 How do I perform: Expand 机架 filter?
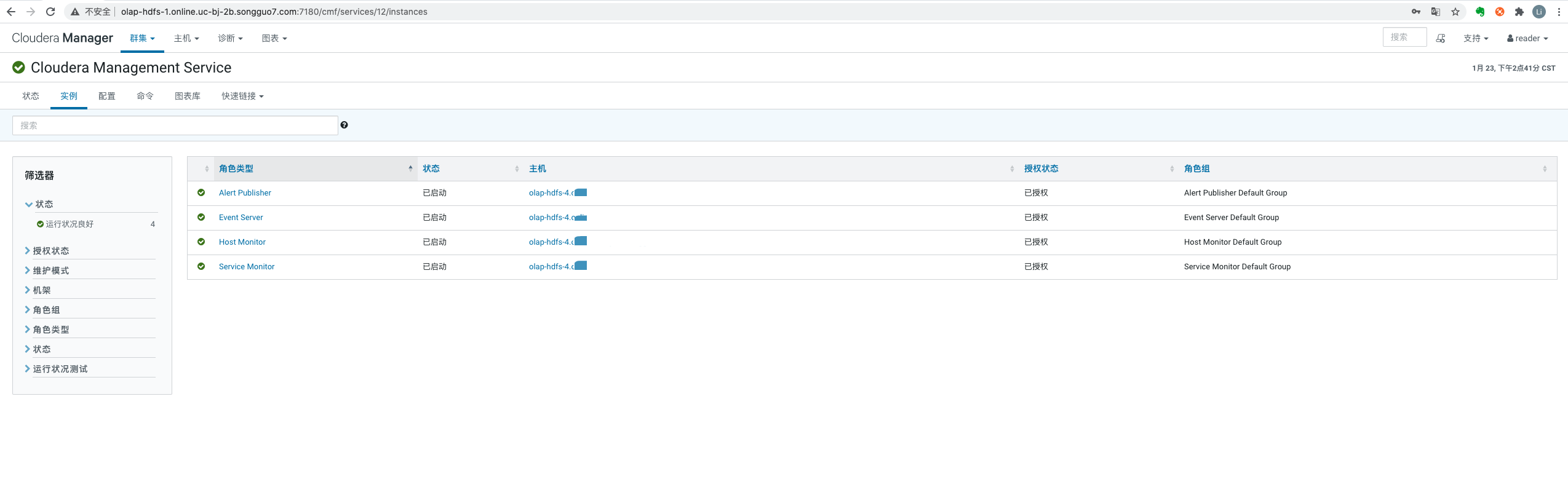(38, 290)
